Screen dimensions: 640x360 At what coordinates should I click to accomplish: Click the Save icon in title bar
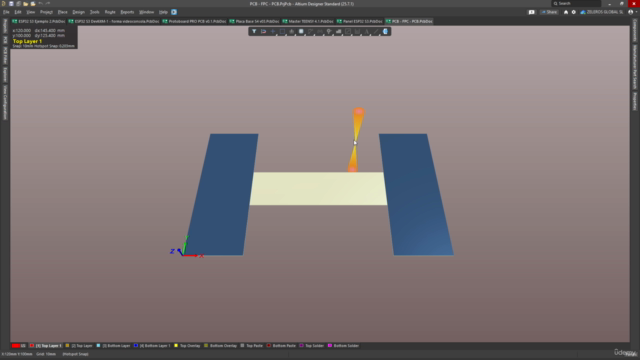(x=11, y=4)
